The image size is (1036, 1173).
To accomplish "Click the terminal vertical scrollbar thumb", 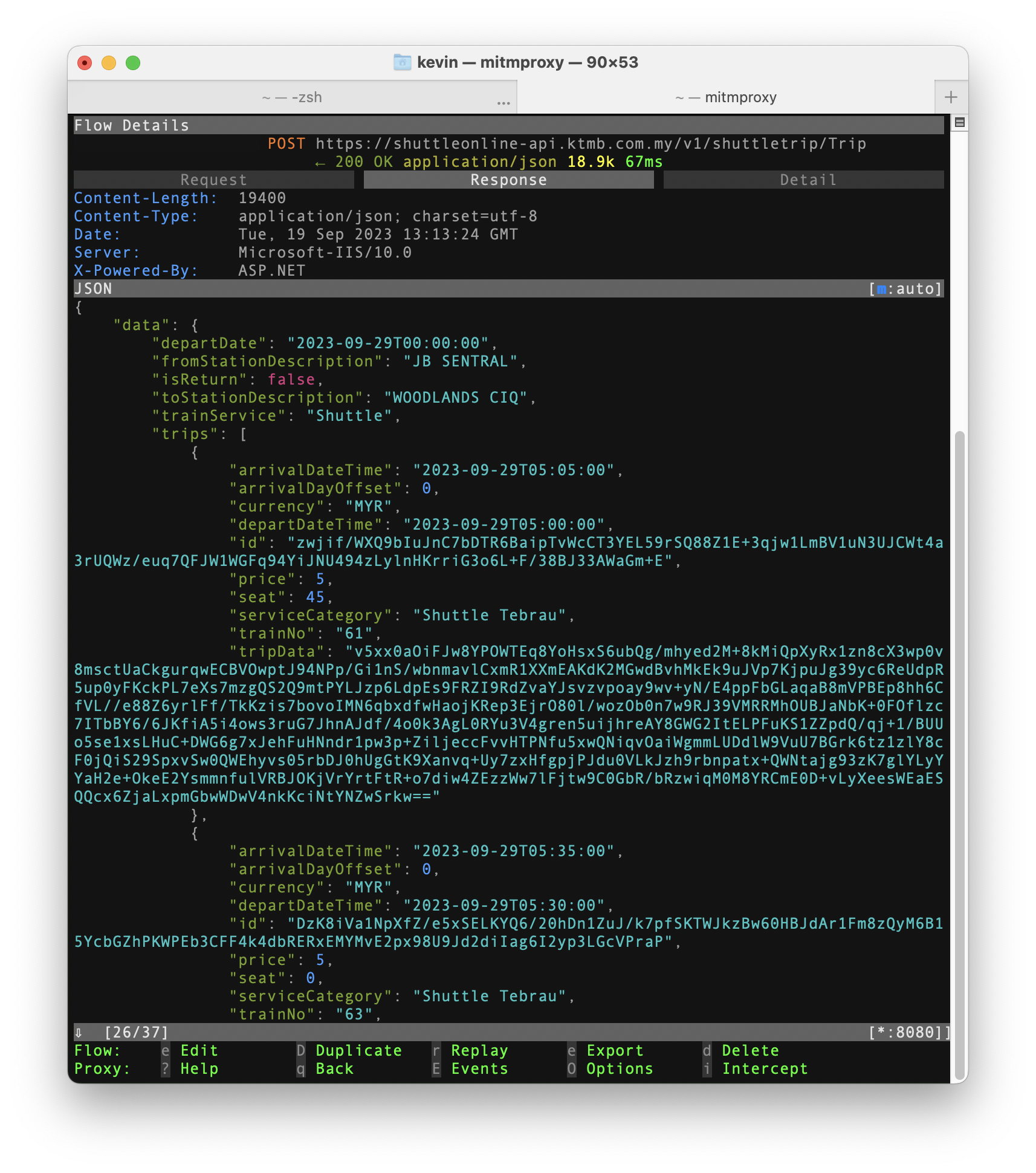I will [x=959, y=756].
